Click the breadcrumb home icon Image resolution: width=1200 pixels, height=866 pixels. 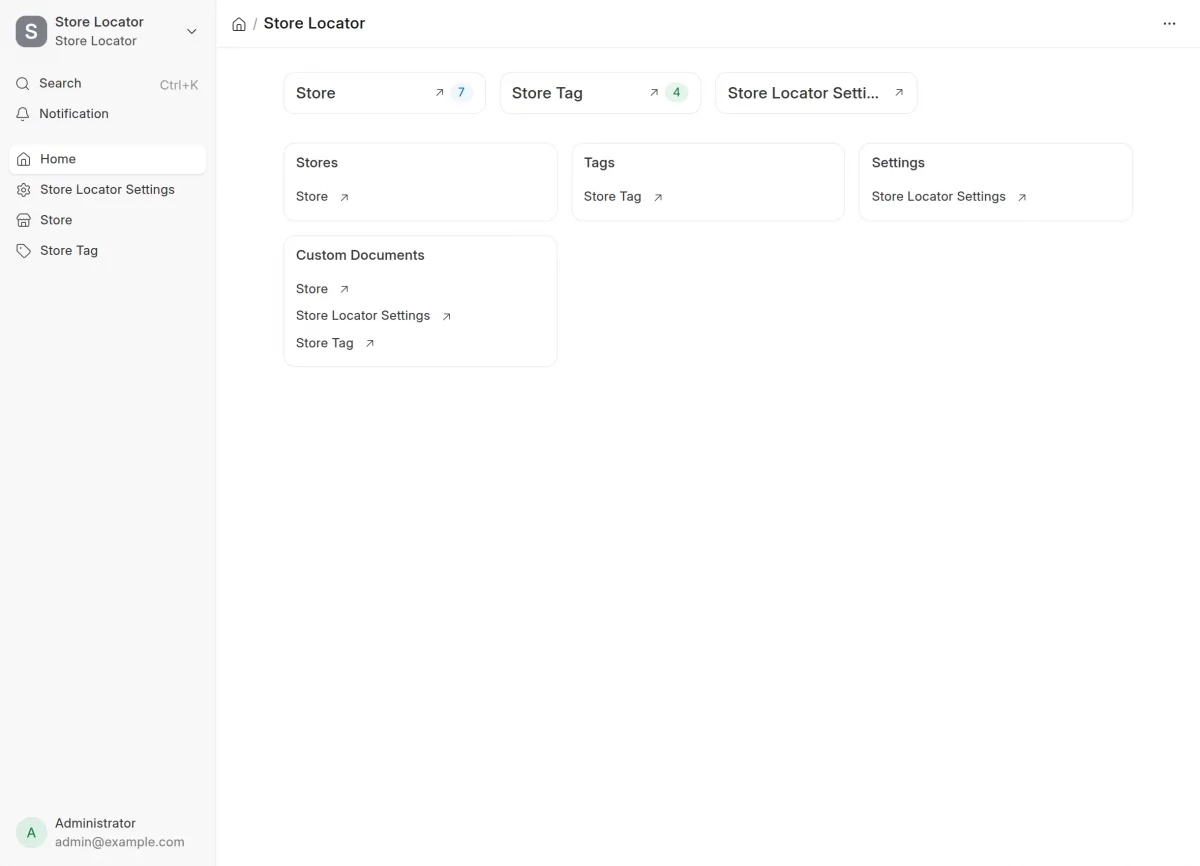[x=239, y=24]
